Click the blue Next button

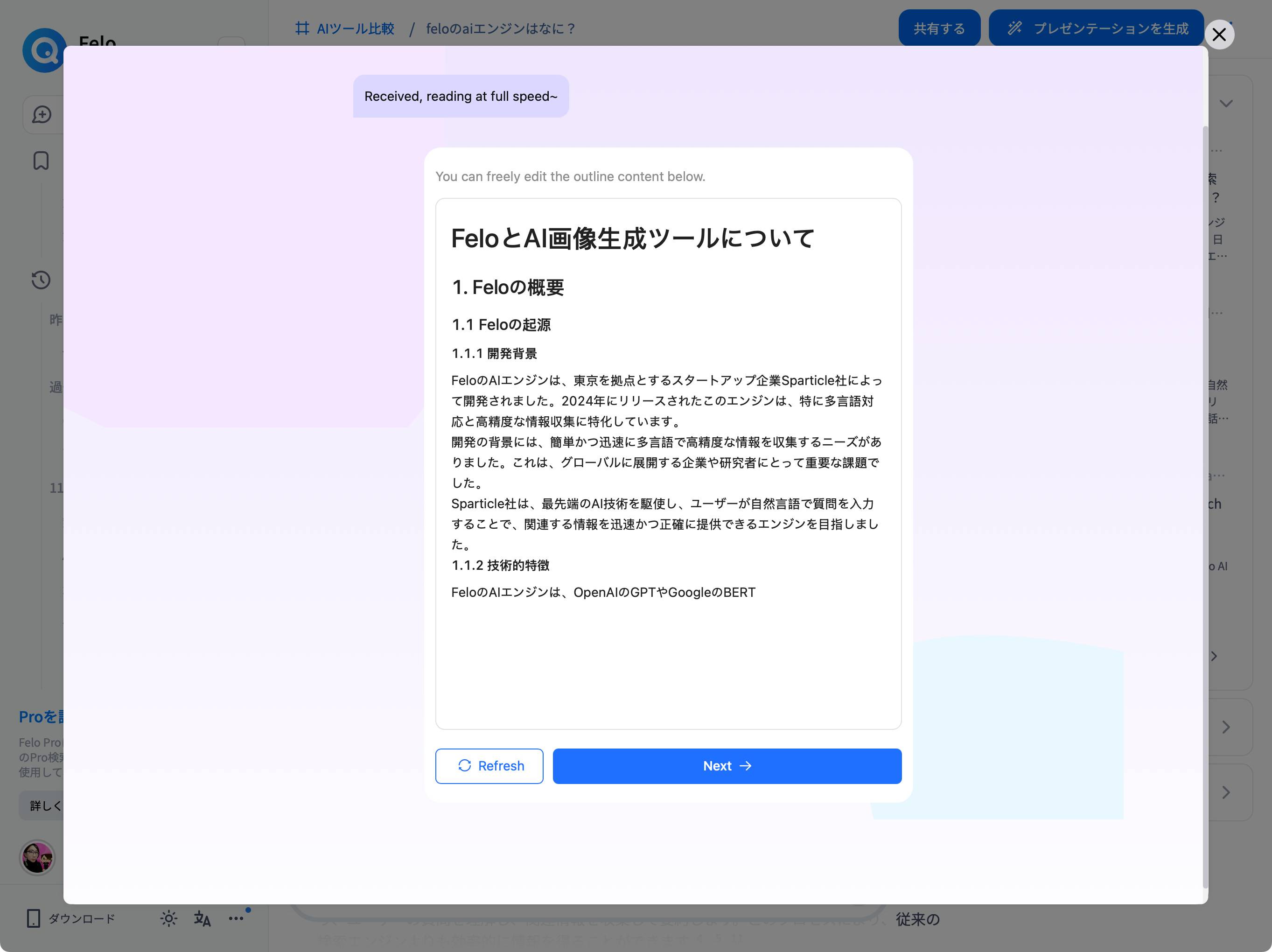[x=727, y=766]
